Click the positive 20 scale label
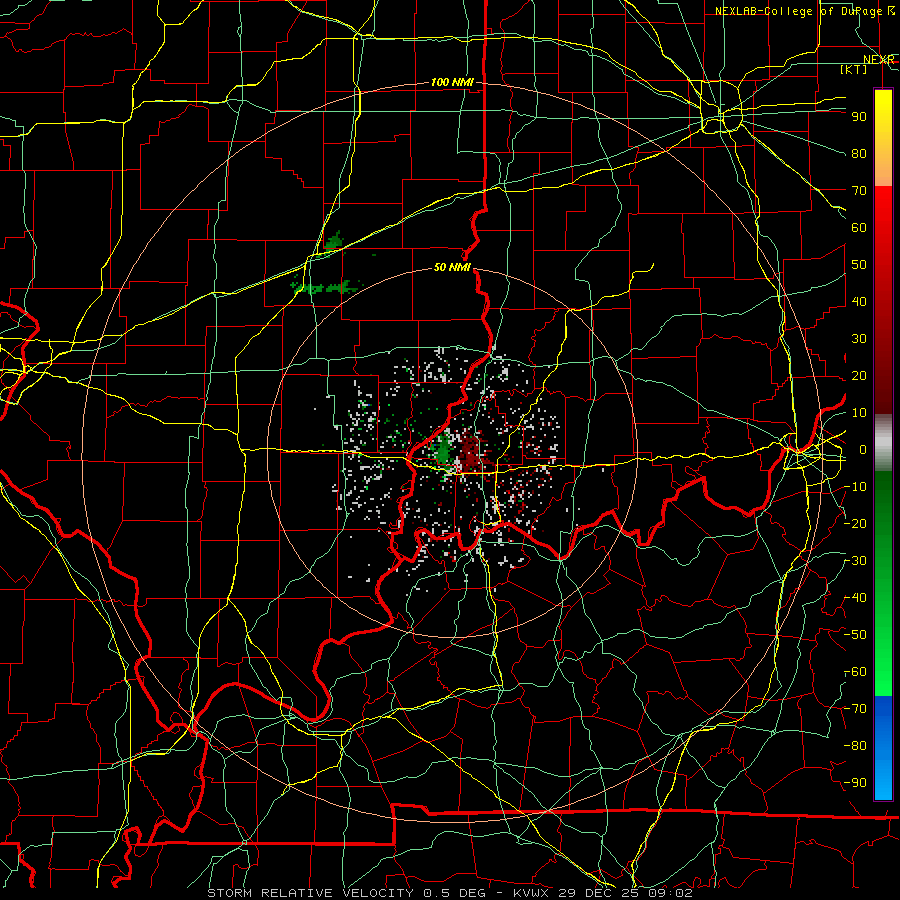The image size is (900, 900). (859, 375)
